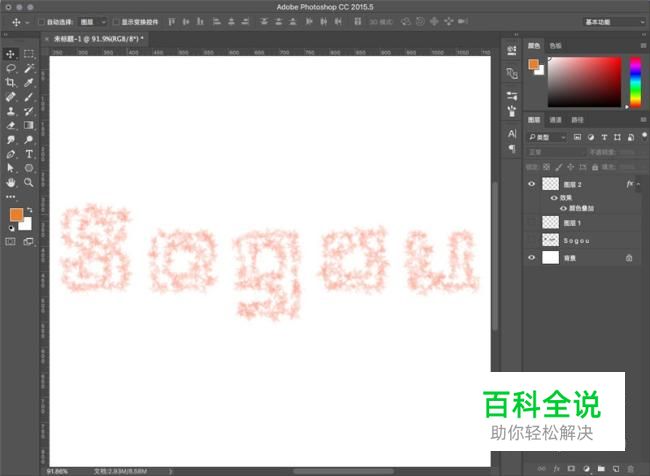Pick the Eyedropper tool
The height and width of the screenshot is (476, 650).
[29, 83]
